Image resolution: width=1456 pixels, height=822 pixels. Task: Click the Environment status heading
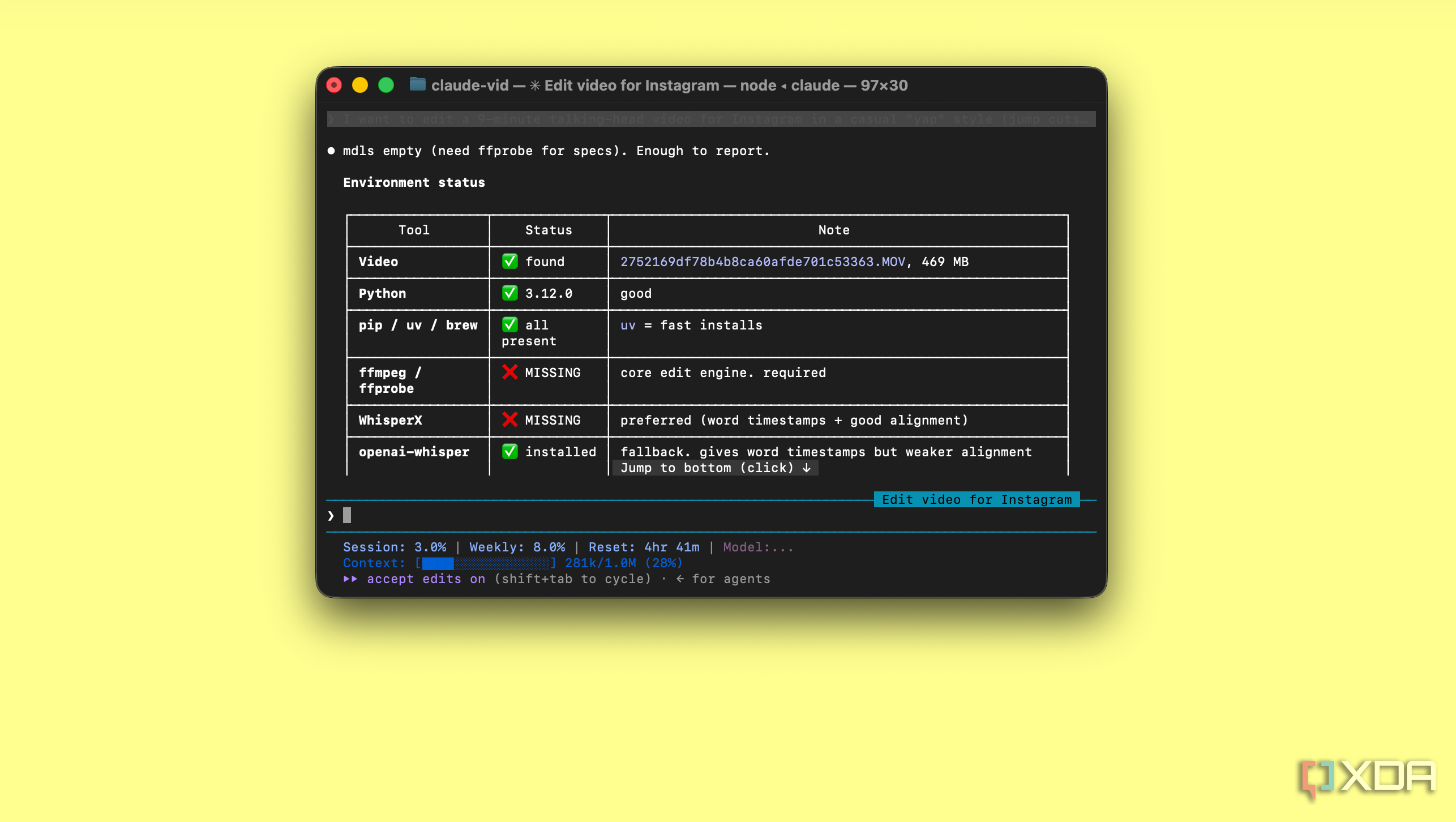click(414, 182)
